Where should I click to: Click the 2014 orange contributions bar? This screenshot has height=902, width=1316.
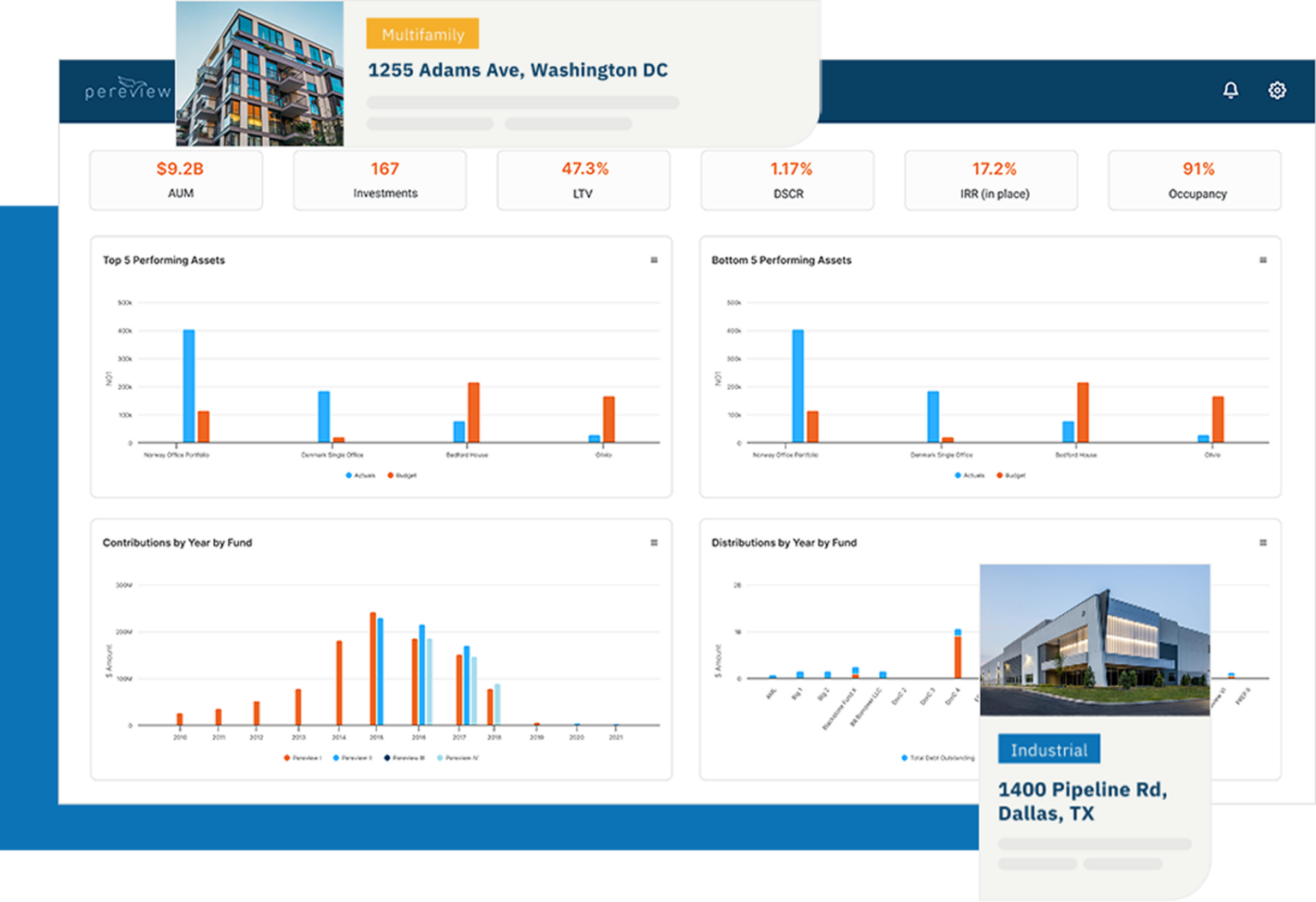[x=339, y=683]
